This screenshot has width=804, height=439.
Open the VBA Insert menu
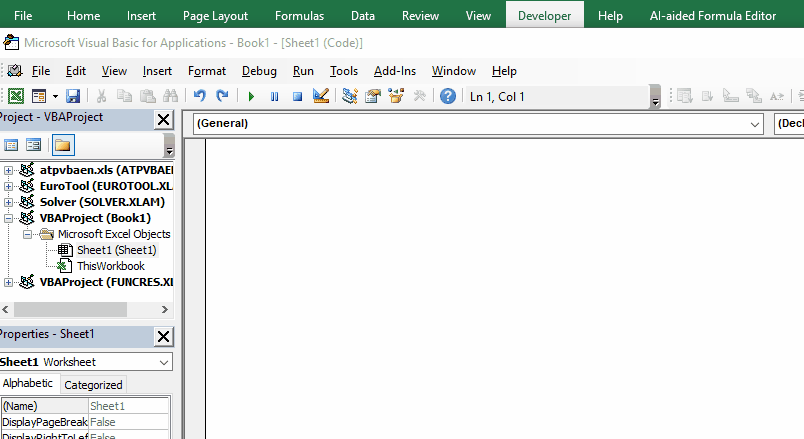click(157, 71)
